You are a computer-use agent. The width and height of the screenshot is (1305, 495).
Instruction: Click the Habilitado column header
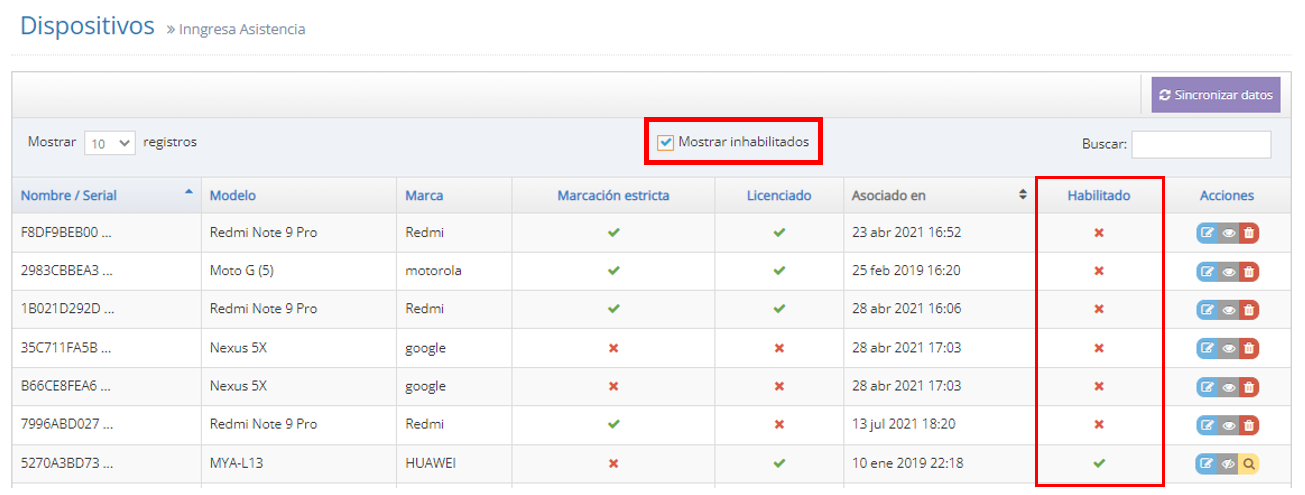pyautogui.click(x=1098, y=196)
